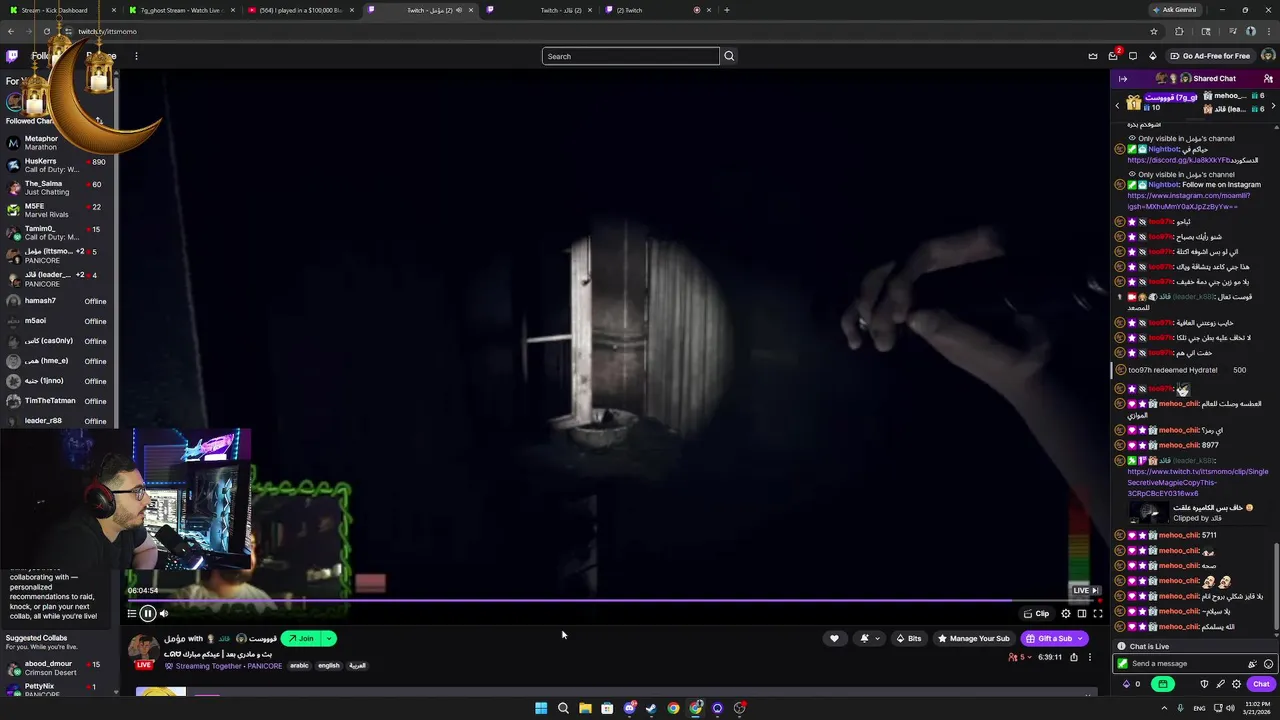Screen dimensions: 1280x720
Task: Click the search magnifier button
Action: (x=729, y=56)
